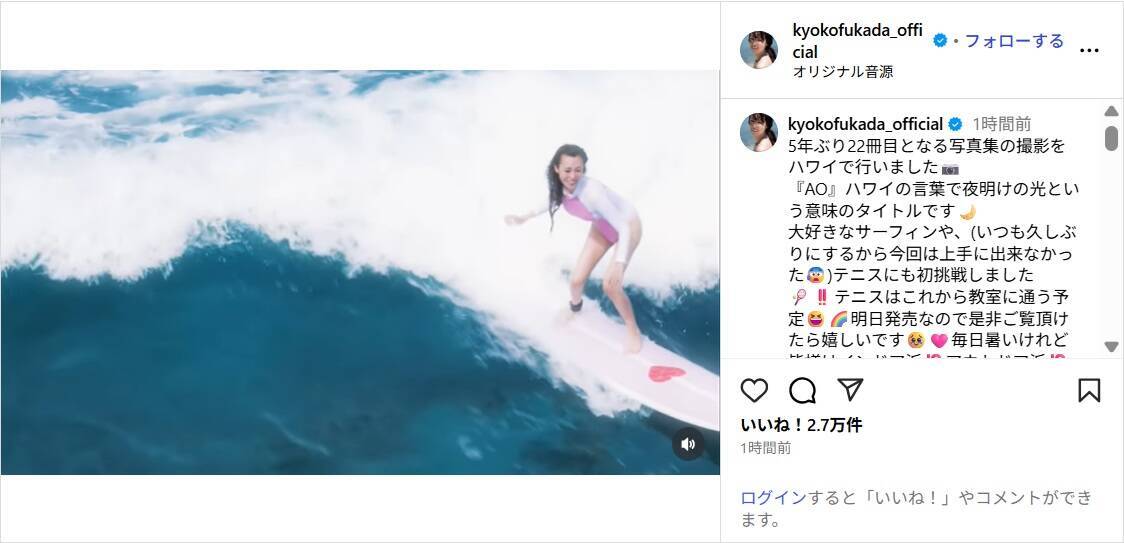Click the verified badge beside the caption username
Image resolution: width=1124 pixels, height=543 pixels.
pyautogui.click(x=955, y=124)
